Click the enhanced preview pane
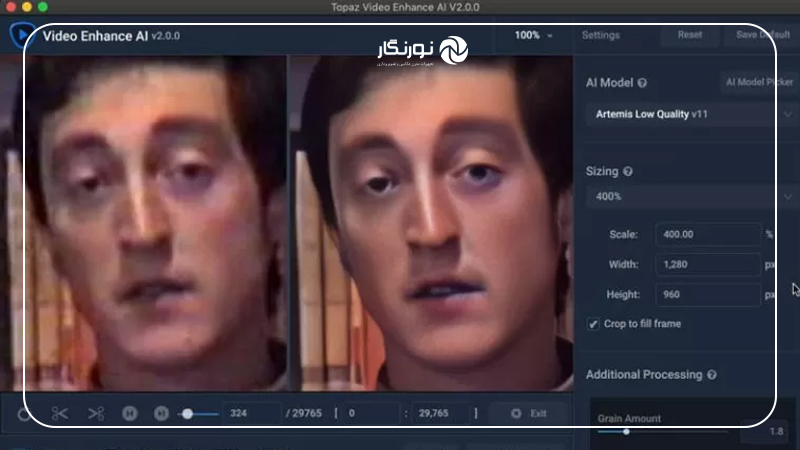The height and width of the screenshot is (450, 800). [x=432, y=223]
